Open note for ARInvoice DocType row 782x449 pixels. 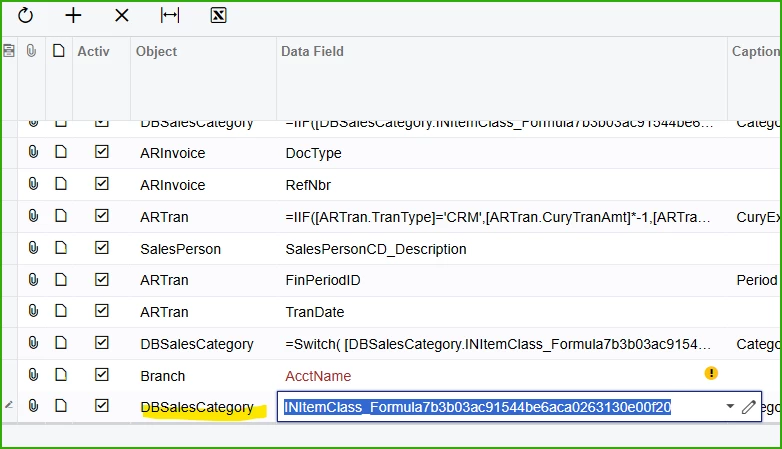(x=61, y=152)
